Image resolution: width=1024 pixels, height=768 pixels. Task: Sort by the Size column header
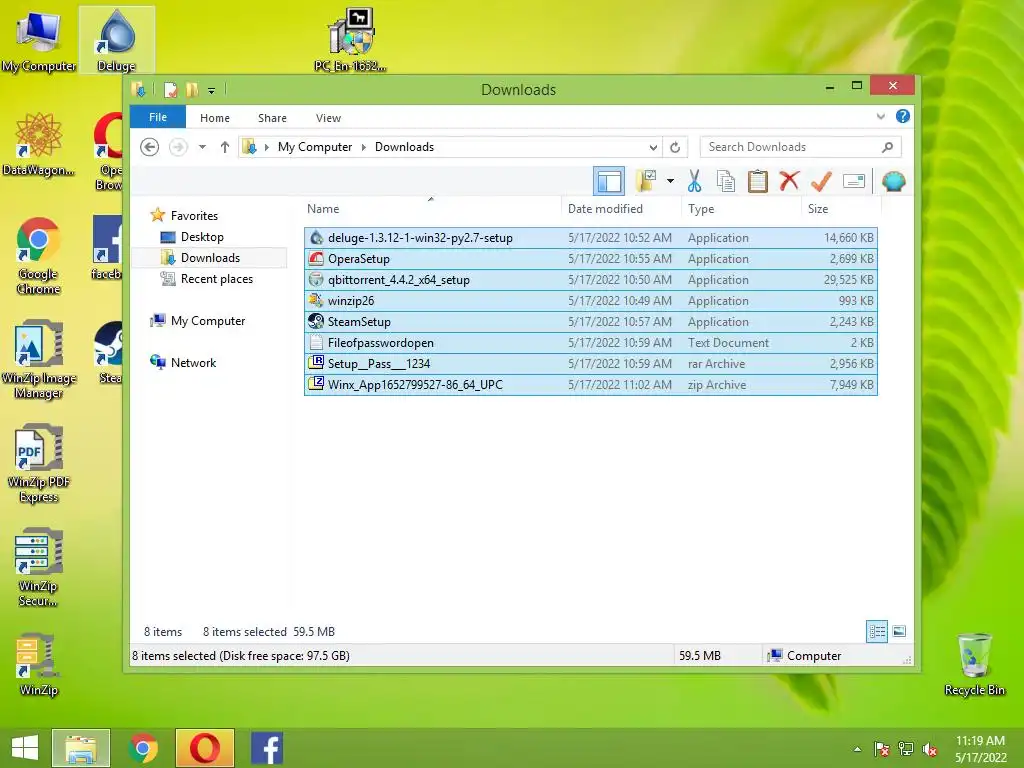(x=841, y=208)
